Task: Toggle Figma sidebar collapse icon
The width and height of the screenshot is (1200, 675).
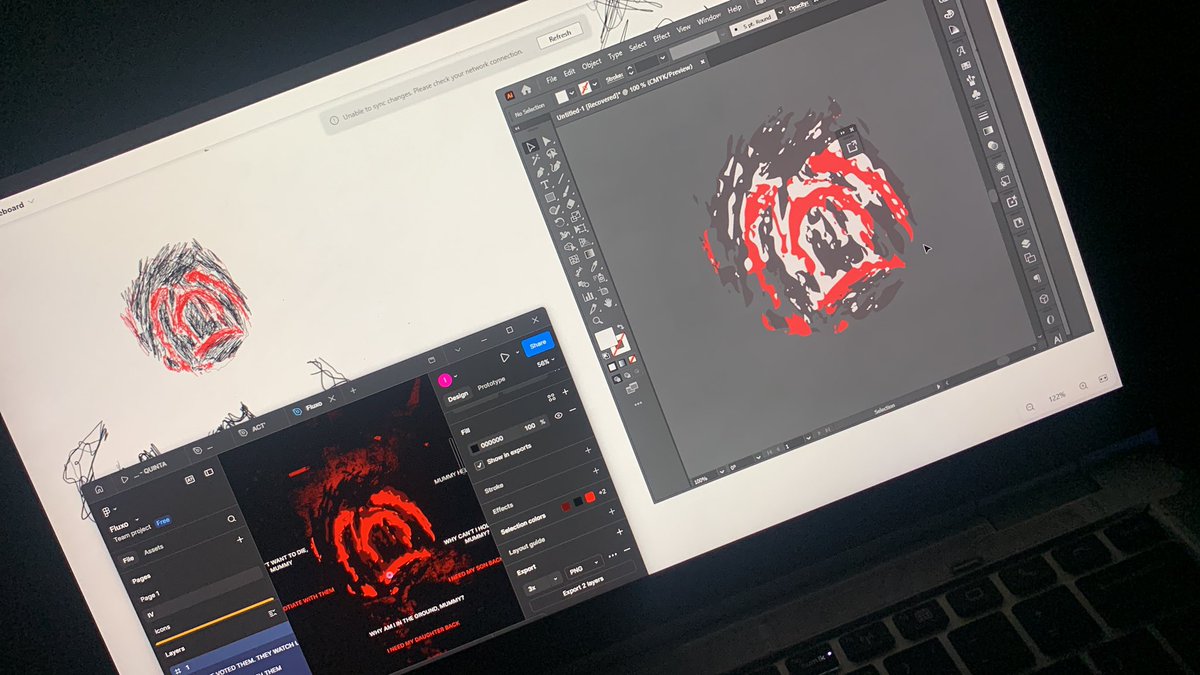Action: (x=209, y=472)
